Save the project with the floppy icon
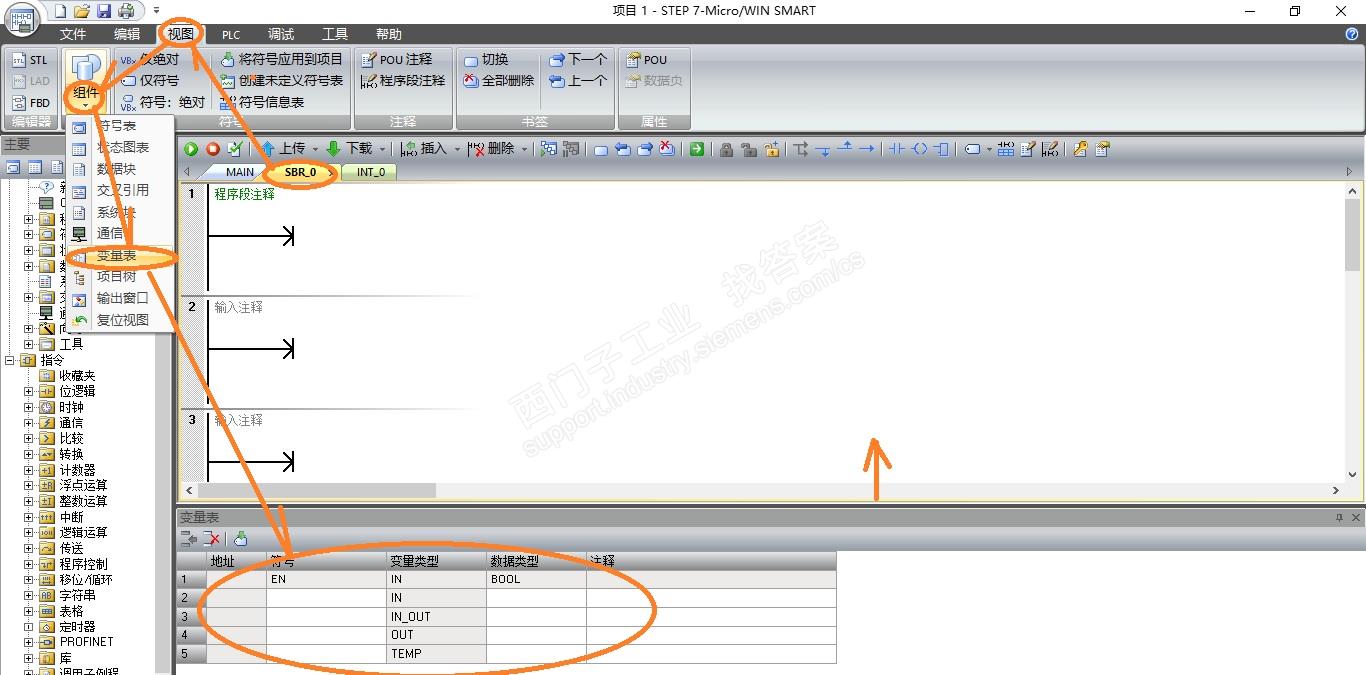The height and width of the screenshot is (675, 1366). coord(104,11)
